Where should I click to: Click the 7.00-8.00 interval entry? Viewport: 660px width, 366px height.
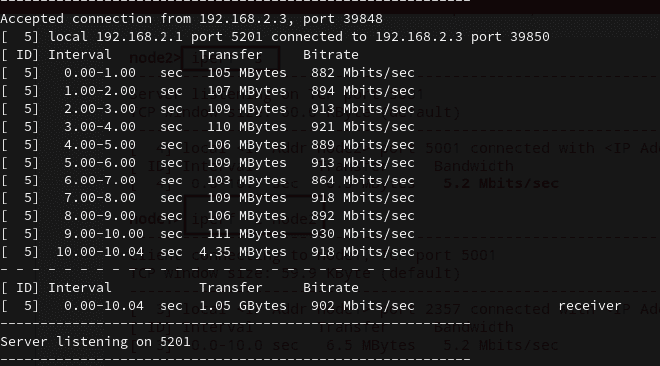pos(100,198)
